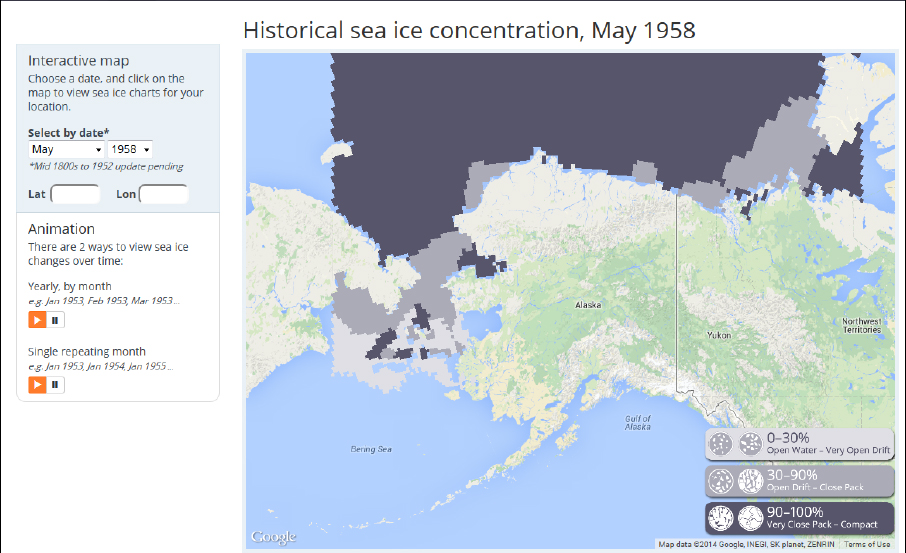
Task: Open the year dropdown showing 1958
Action: pyautogui.click(x=130, y=149)
